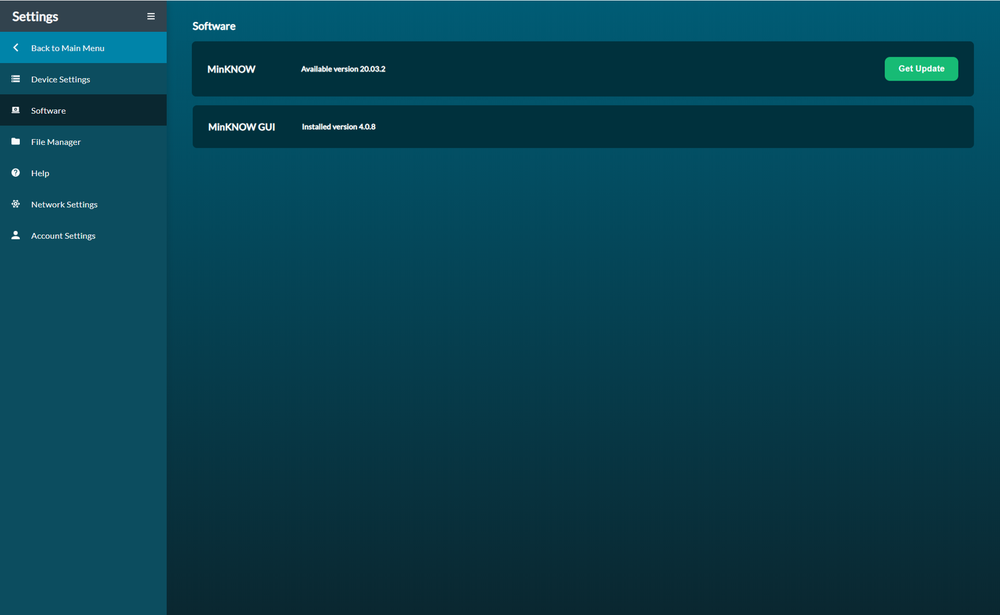Click the Software page heading
Screen dimensions: 1000x615
tap(214, 26)
